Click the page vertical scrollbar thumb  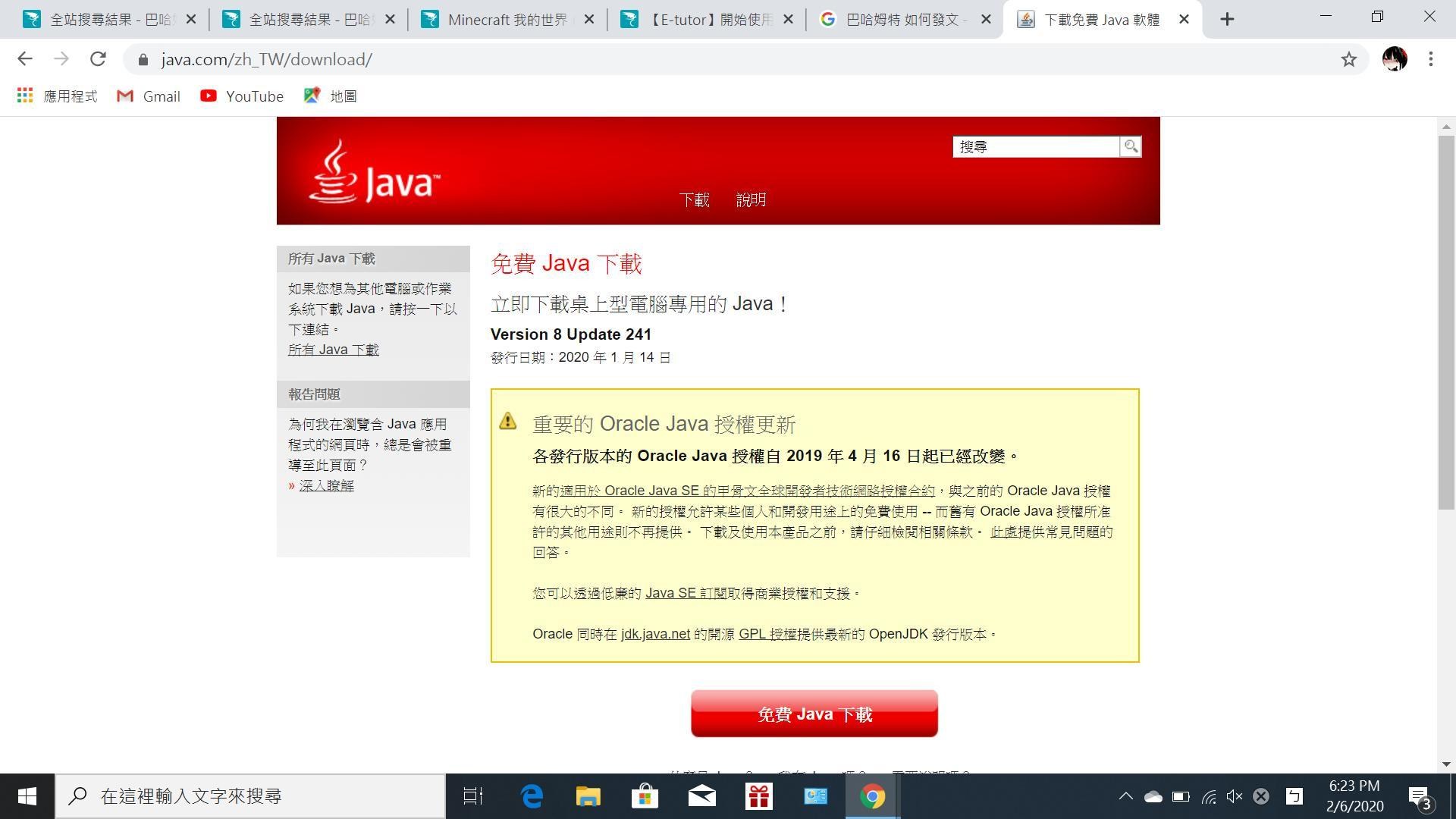1445,322
